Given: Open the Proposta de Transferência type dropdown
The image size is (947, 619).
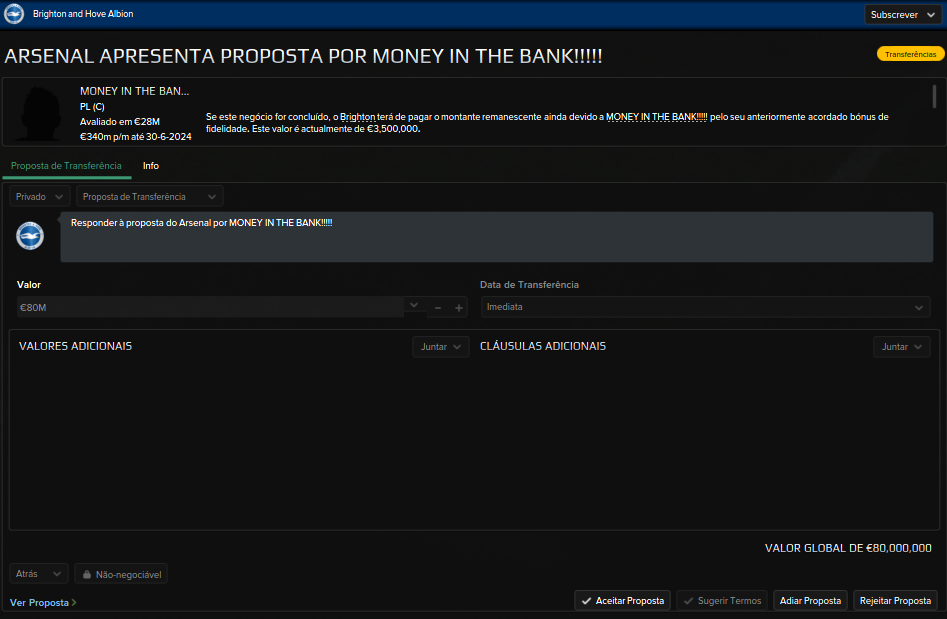Looking at the screenshot, I should [149, 197].
